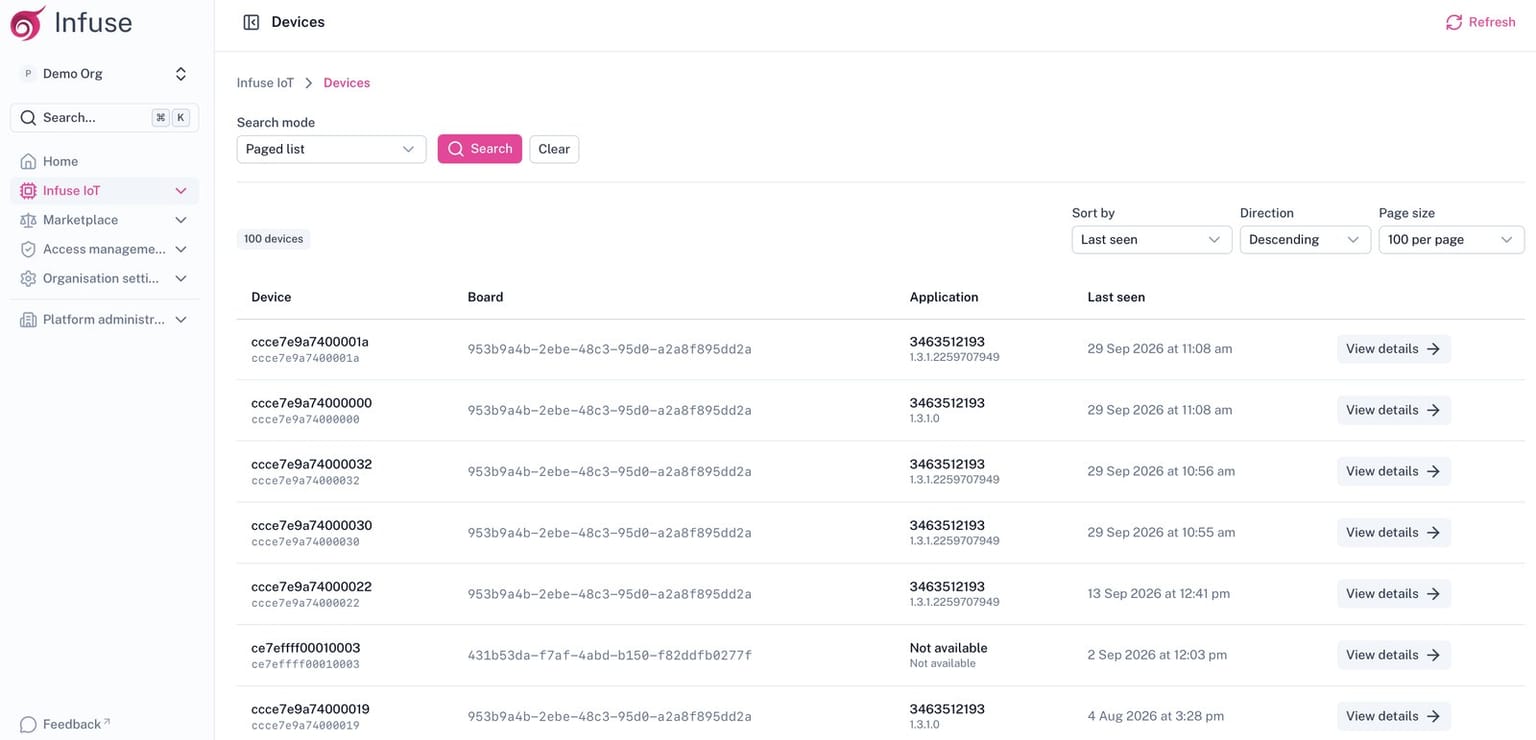The width and height of the screenshot is (1536, 740).
Task: Click the Organisation settings gear icon
Action: (x=28, y=278)
